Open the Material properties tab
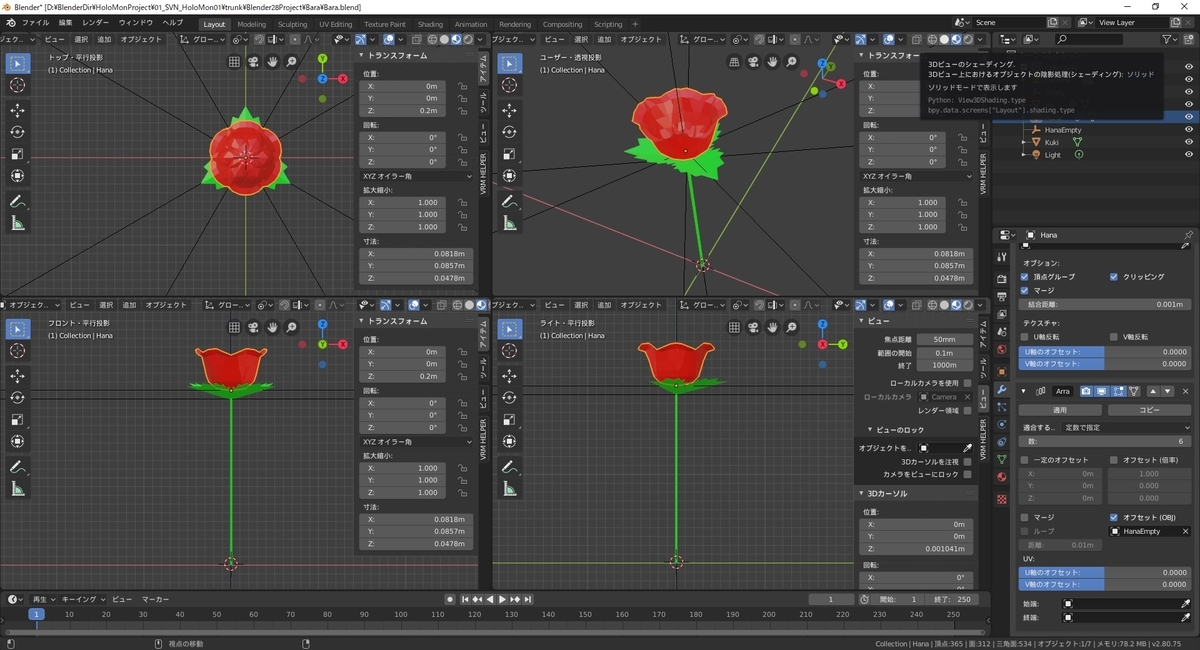 [x=1001, y=476]
